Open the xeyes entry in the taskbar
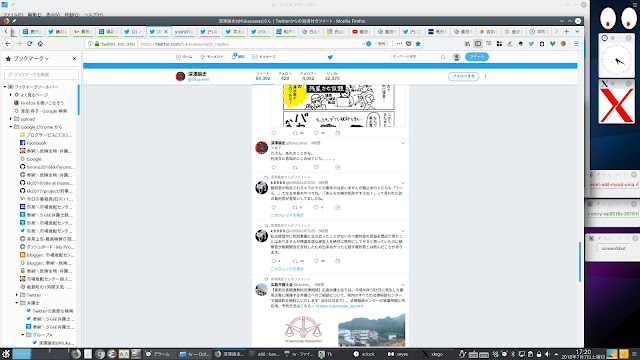 pyautogui.click(x=398, y=354)
